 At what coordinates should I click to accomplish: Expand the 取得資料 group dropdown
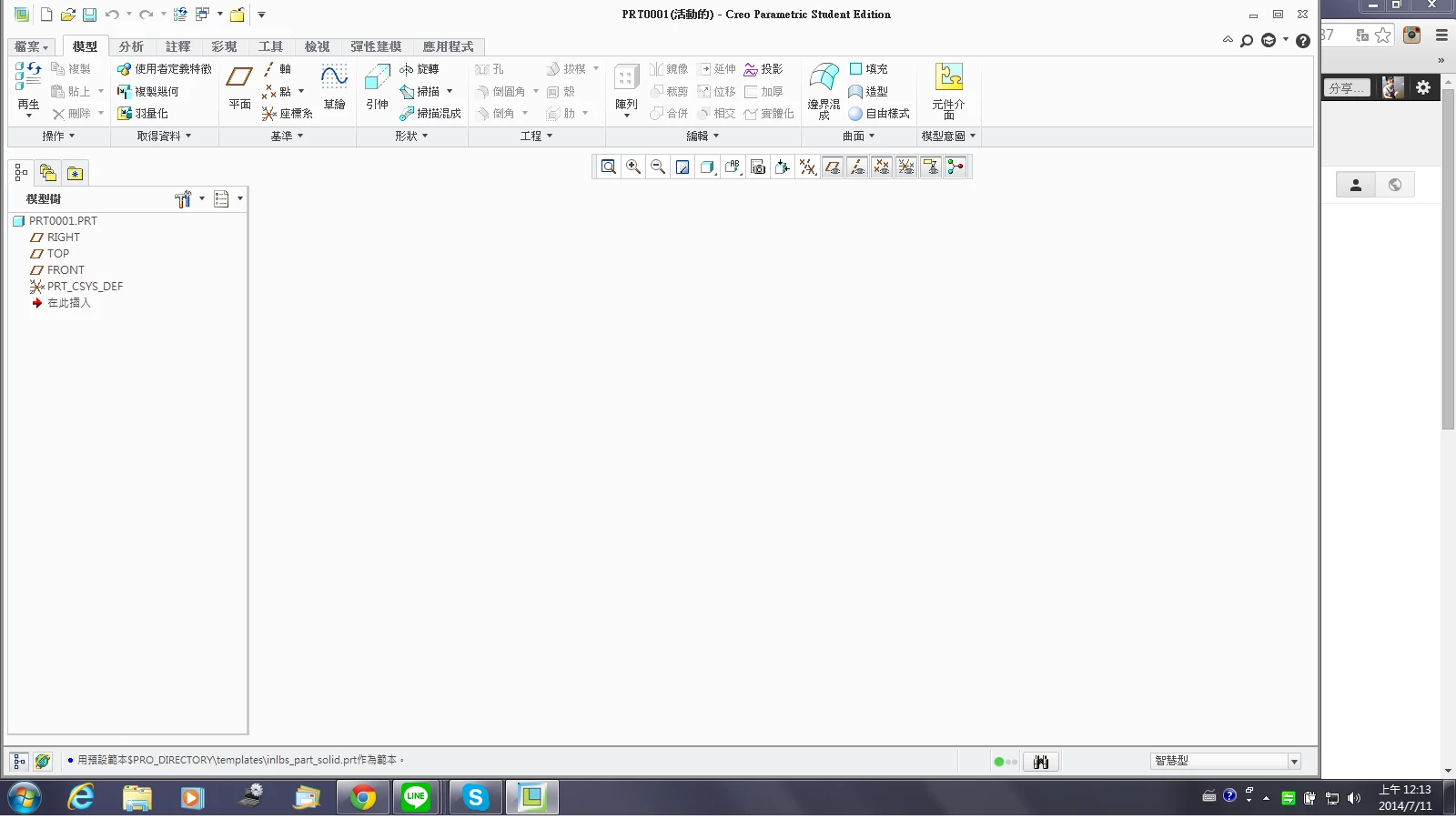pyautogui.click(x=164, y=136)
